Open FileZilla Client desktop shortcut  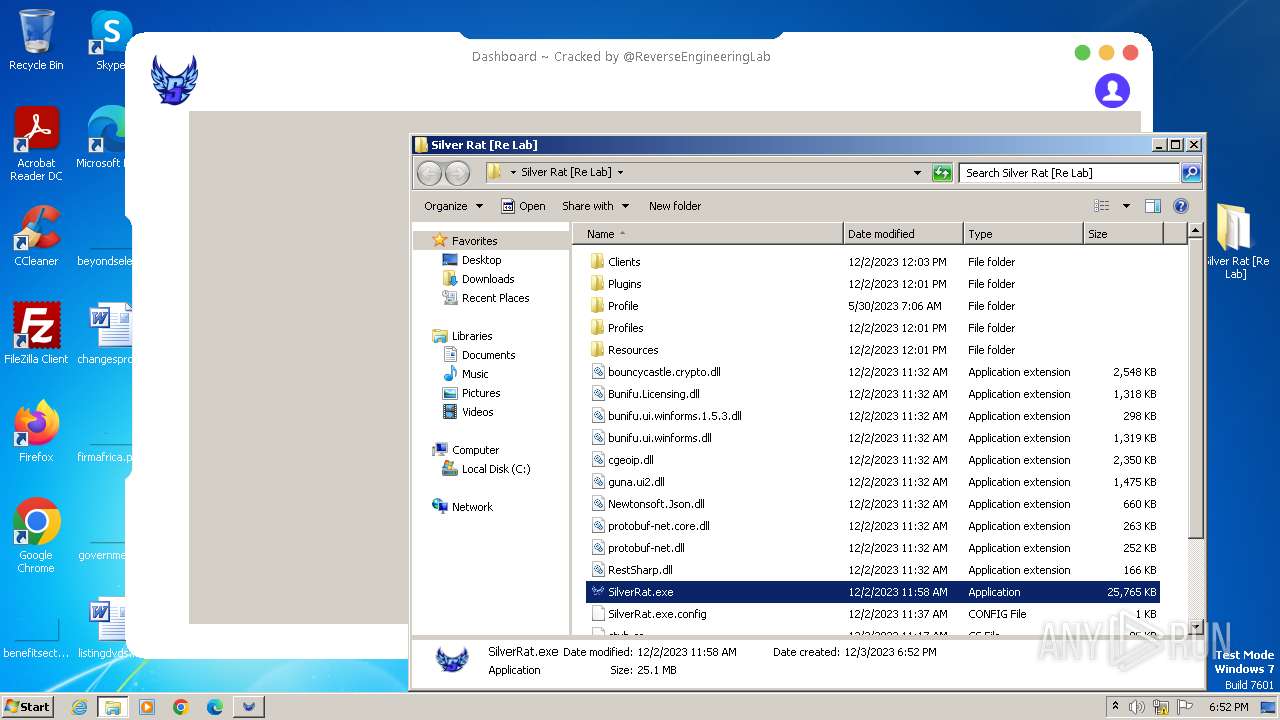36,333
